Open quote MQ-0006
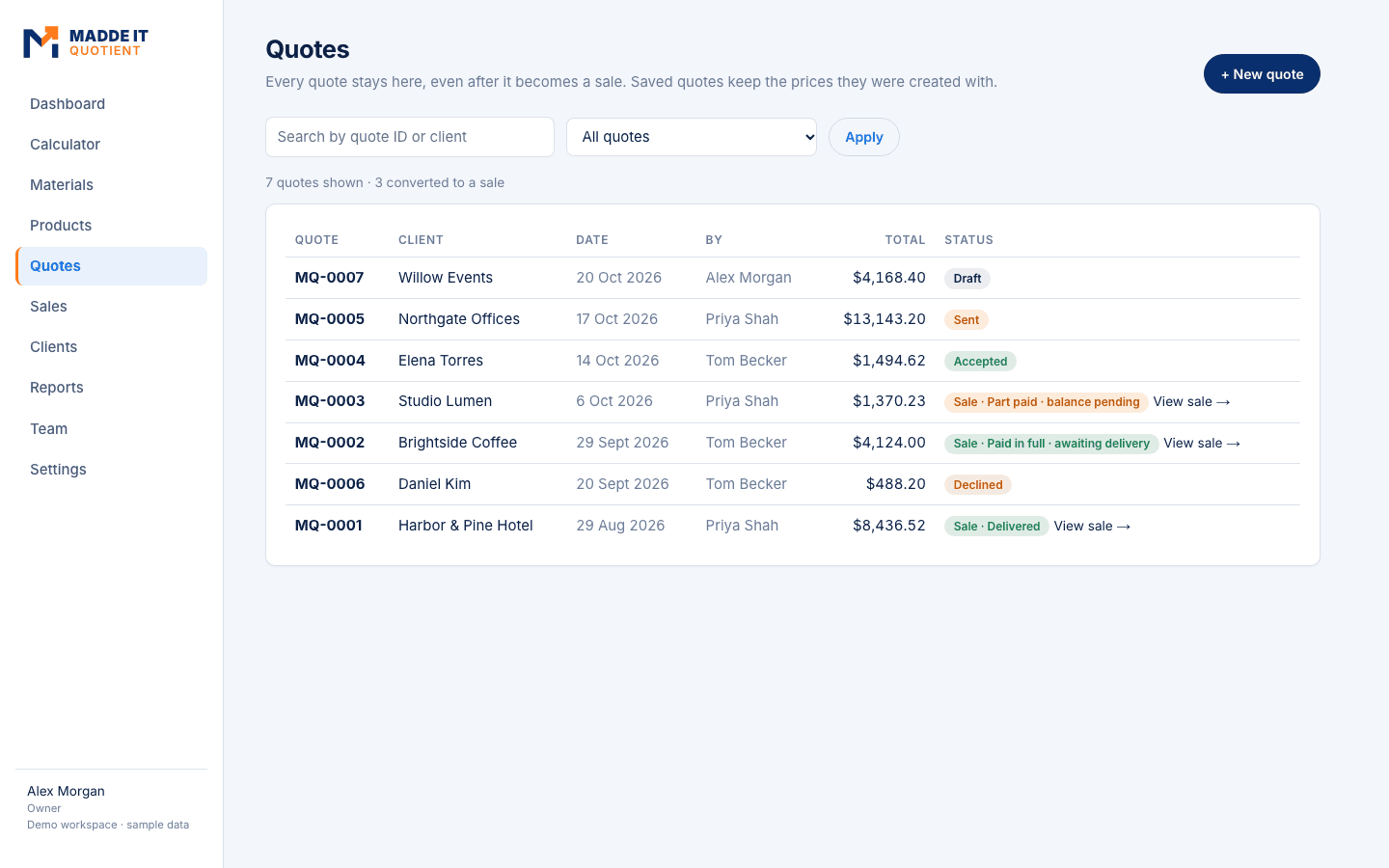 (330, 484)
